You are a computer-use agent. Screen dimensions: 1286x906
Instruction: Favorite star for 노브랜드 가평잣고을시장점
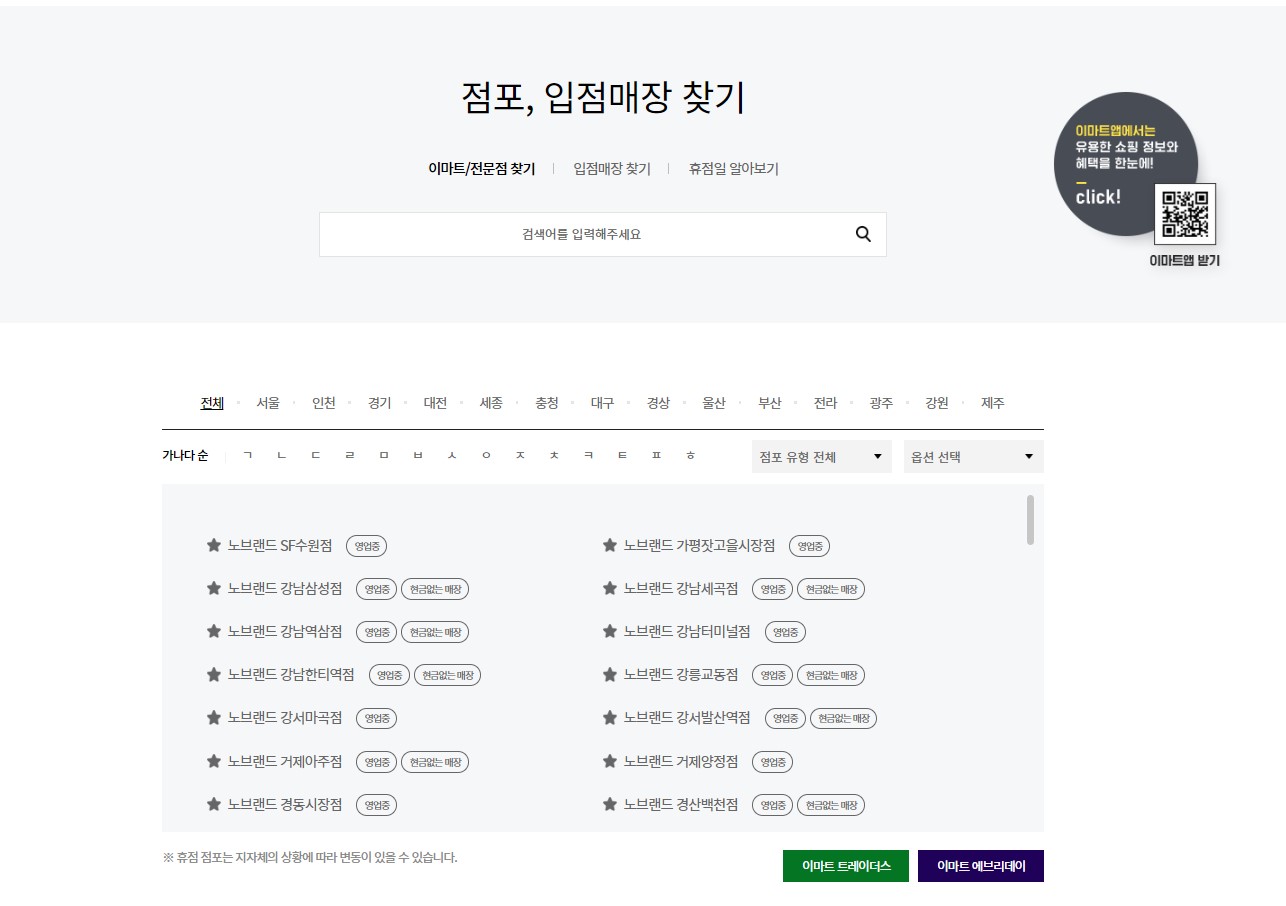609,545
